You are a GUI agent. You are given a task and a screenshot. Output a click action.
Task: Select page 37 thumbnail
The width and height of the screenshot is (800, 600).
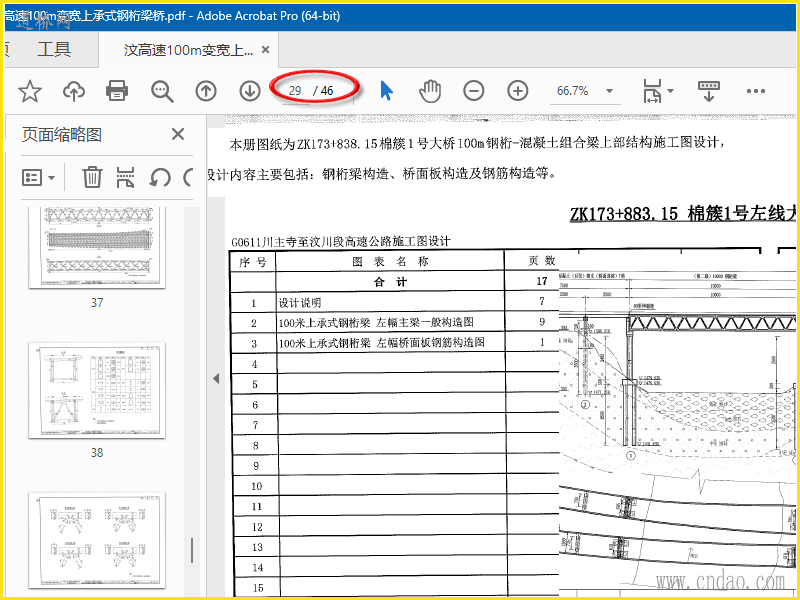click(x=97, y=247)
